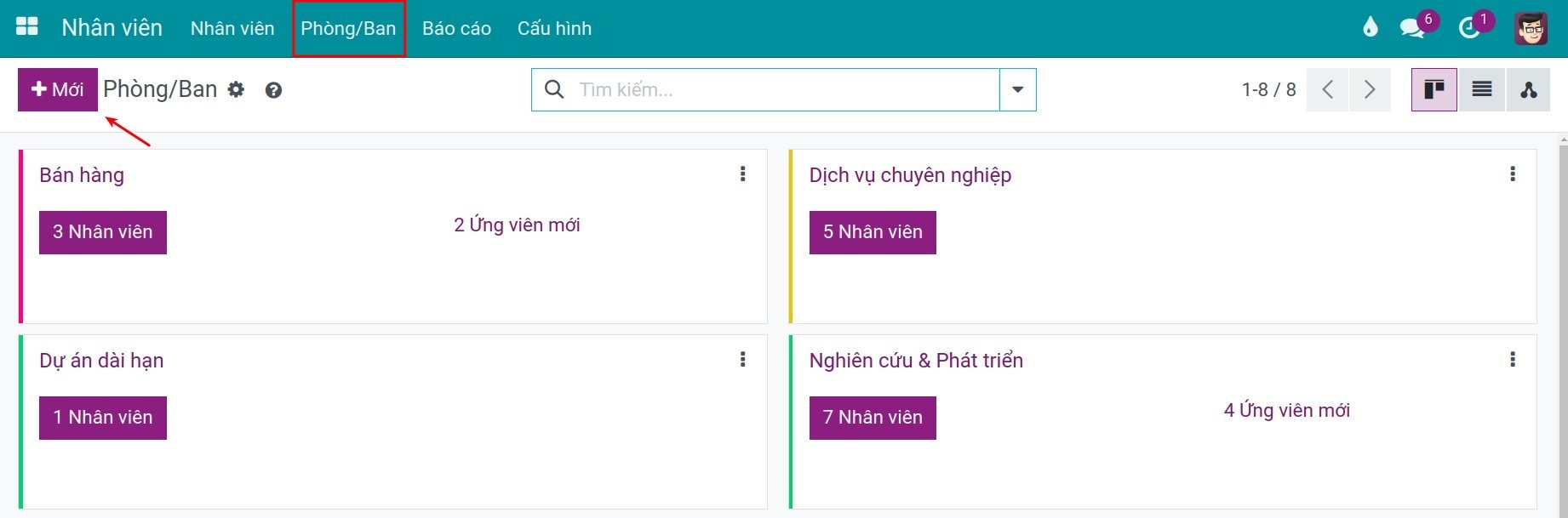Image resolution: width=1568 pixels, height=518 pixels.
Task: Open the Phòng/Ban menu
Action: pos(348,28)
